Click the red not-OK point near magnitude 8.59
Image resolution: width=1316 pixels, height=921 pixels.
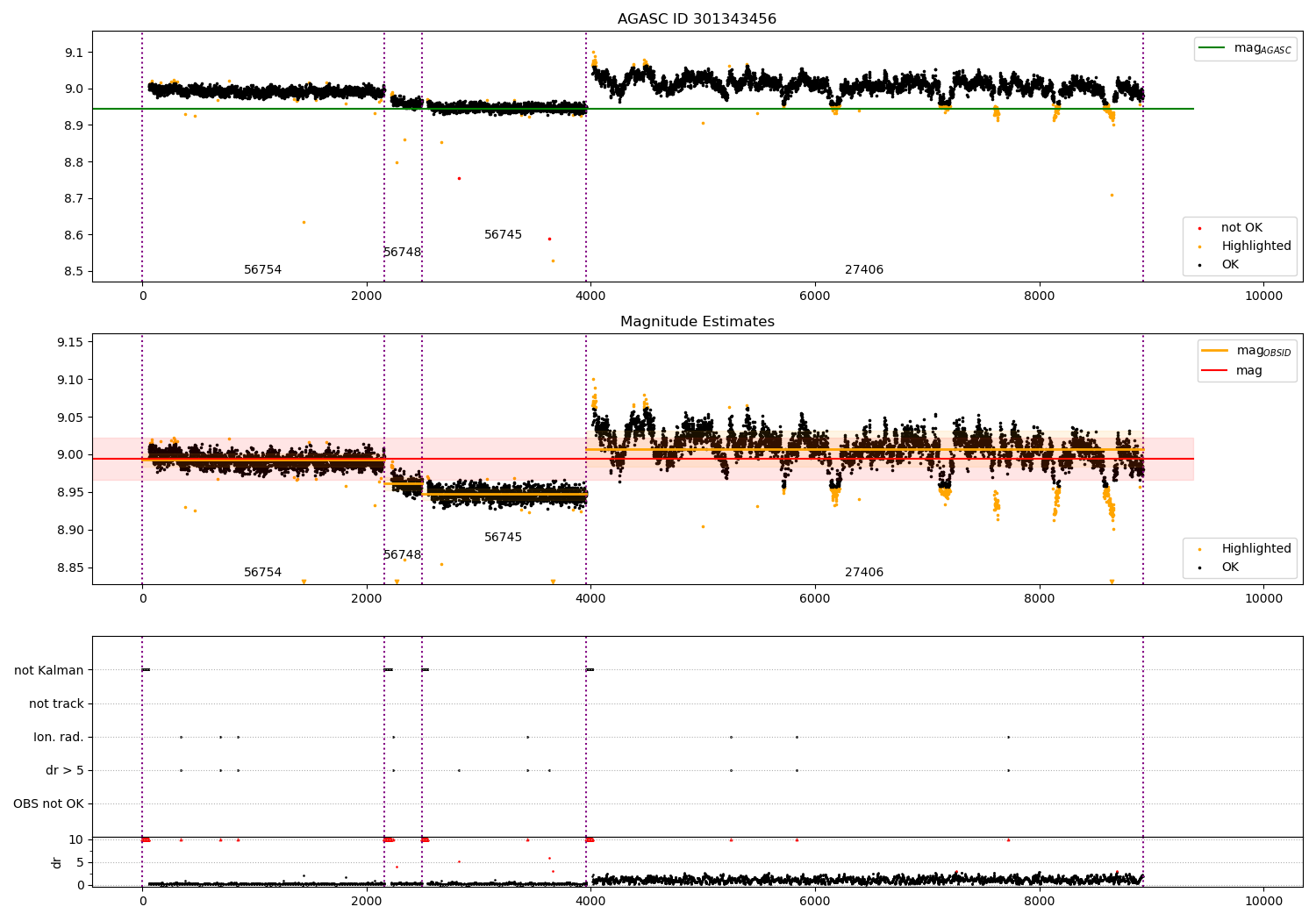click(x=549, y=239)
